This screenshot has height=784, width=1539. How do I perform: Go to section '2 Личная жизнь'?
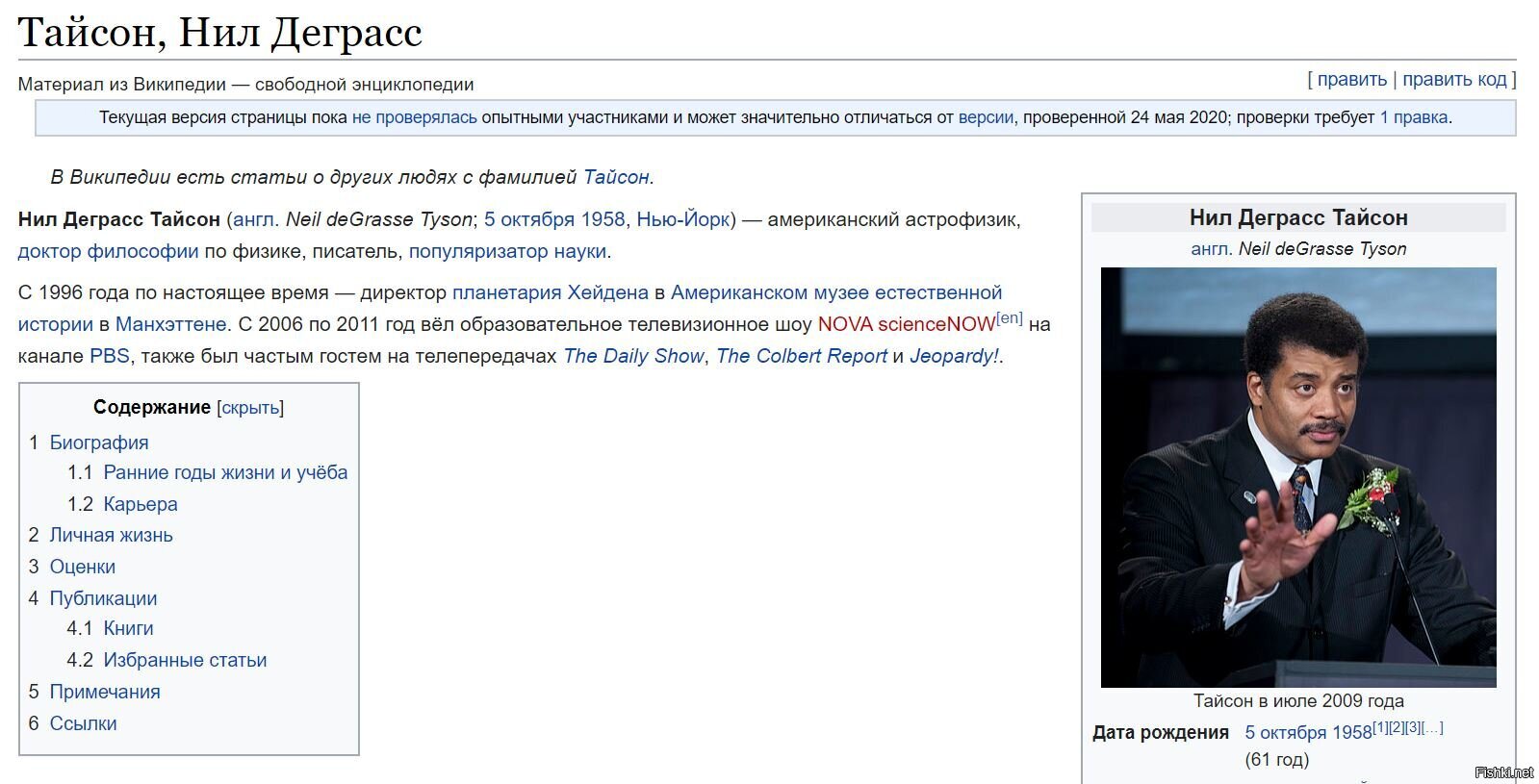(100, 535)
